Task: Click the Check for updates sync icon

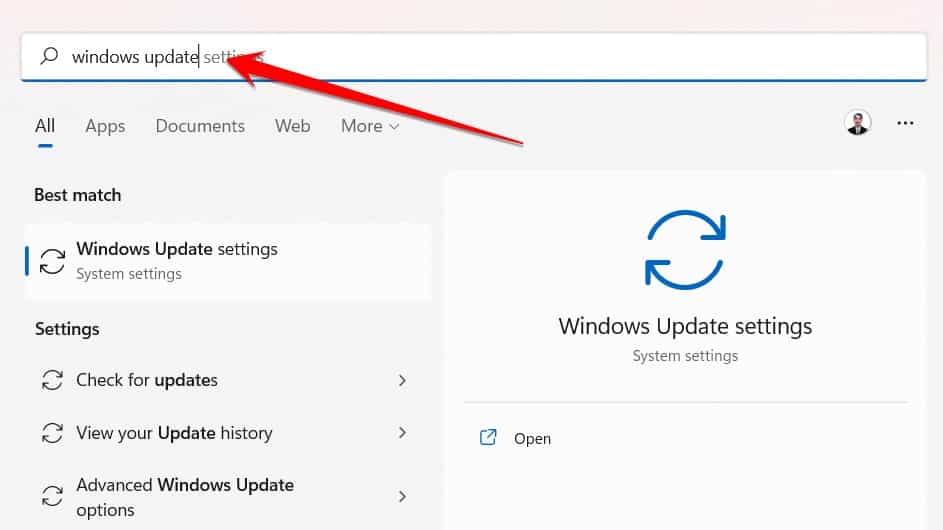Action: 52,380
